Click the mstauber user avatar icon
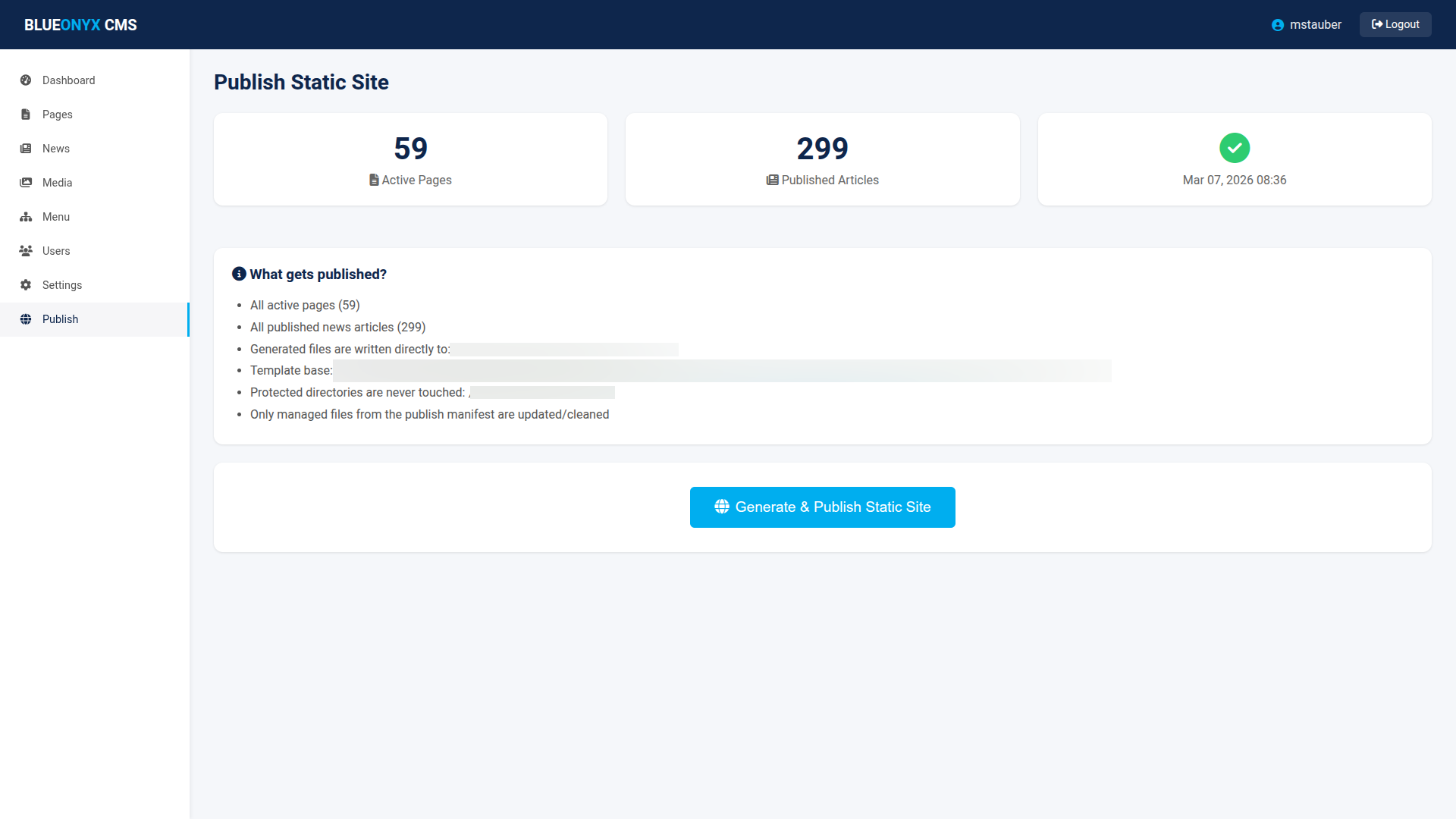1456x819 pixels. click(1278, 25)
